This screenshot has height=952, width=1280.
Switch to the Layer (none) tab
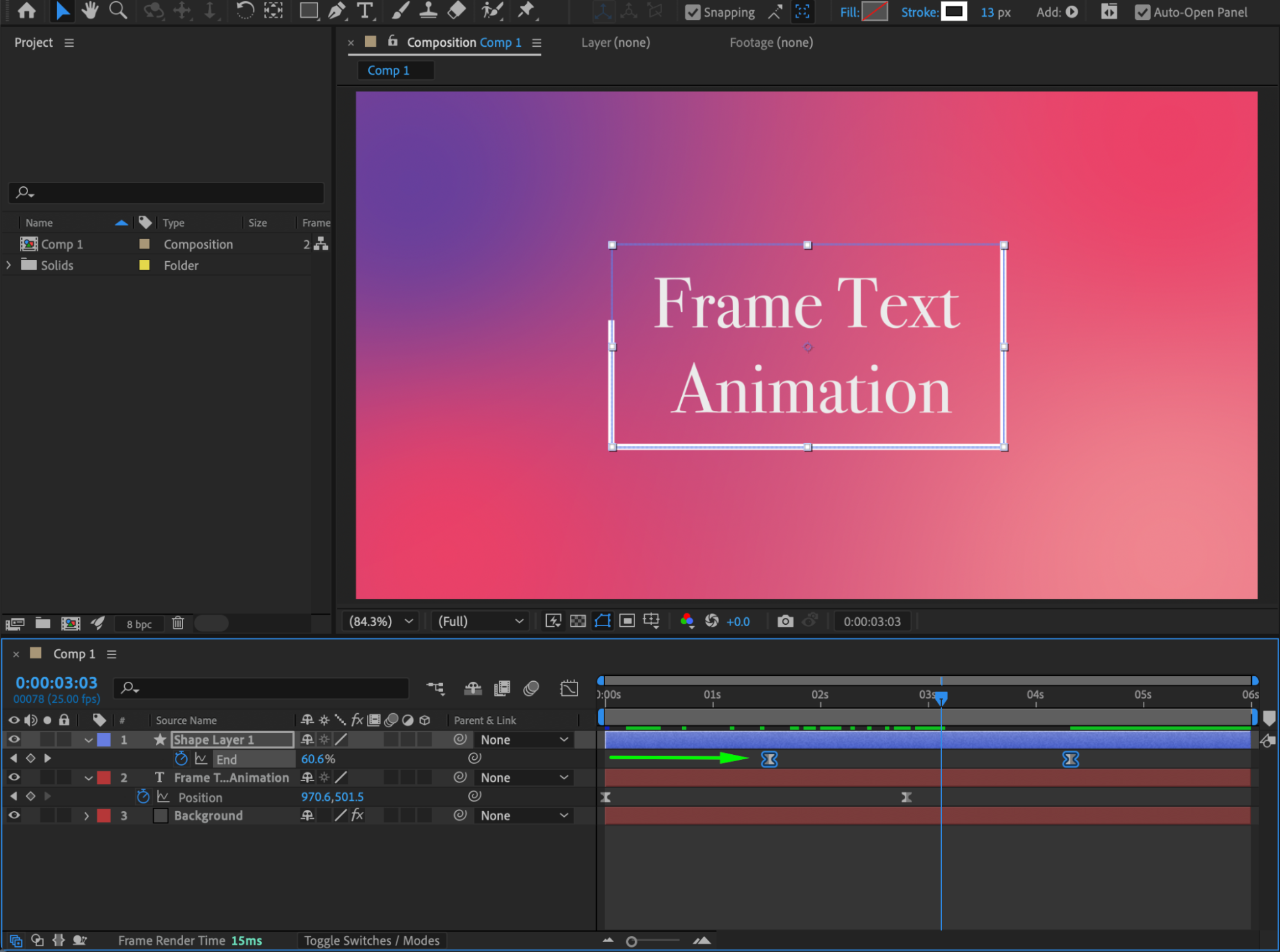click(615, 42)
